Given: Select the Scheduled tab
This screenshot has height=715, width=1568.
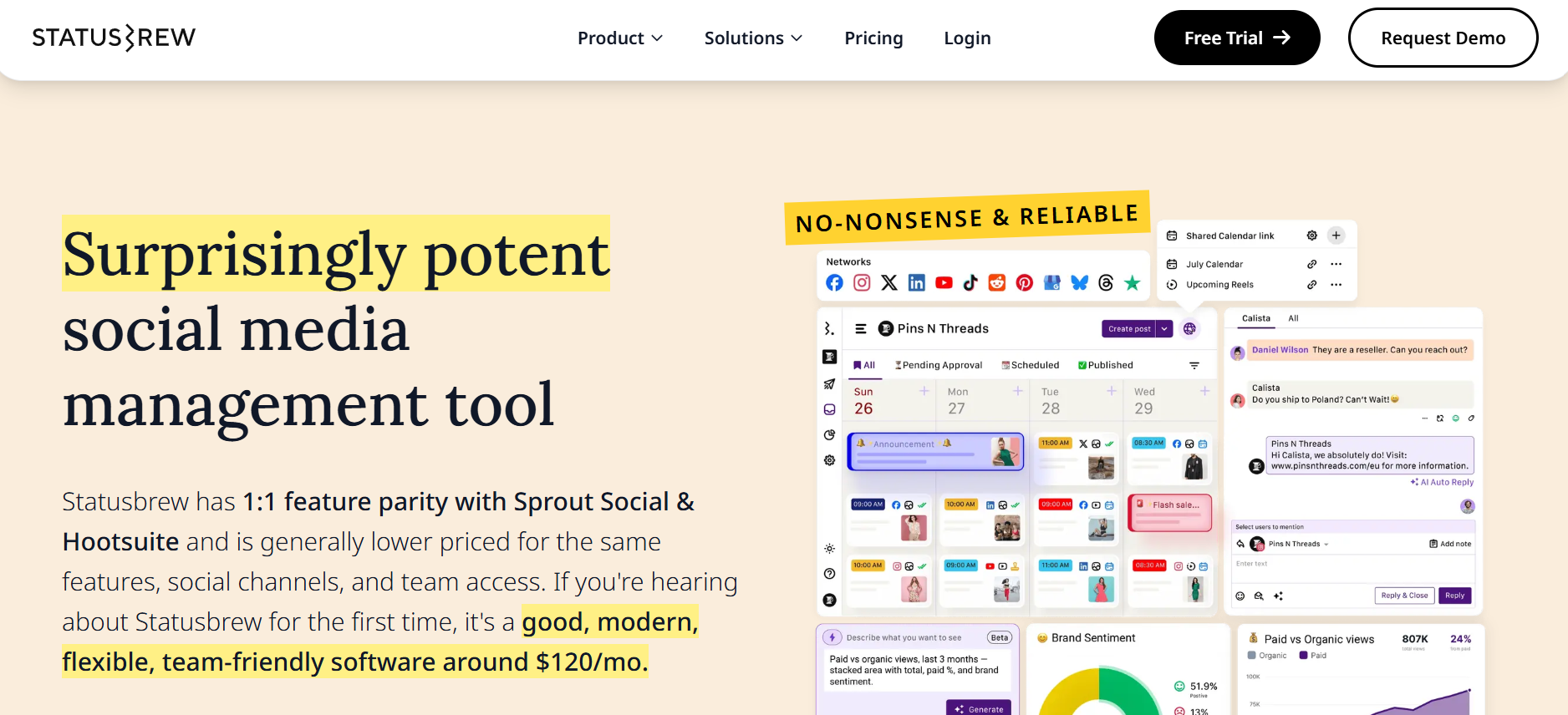Looking at the screenshot, I should (x=1031, y=365).
